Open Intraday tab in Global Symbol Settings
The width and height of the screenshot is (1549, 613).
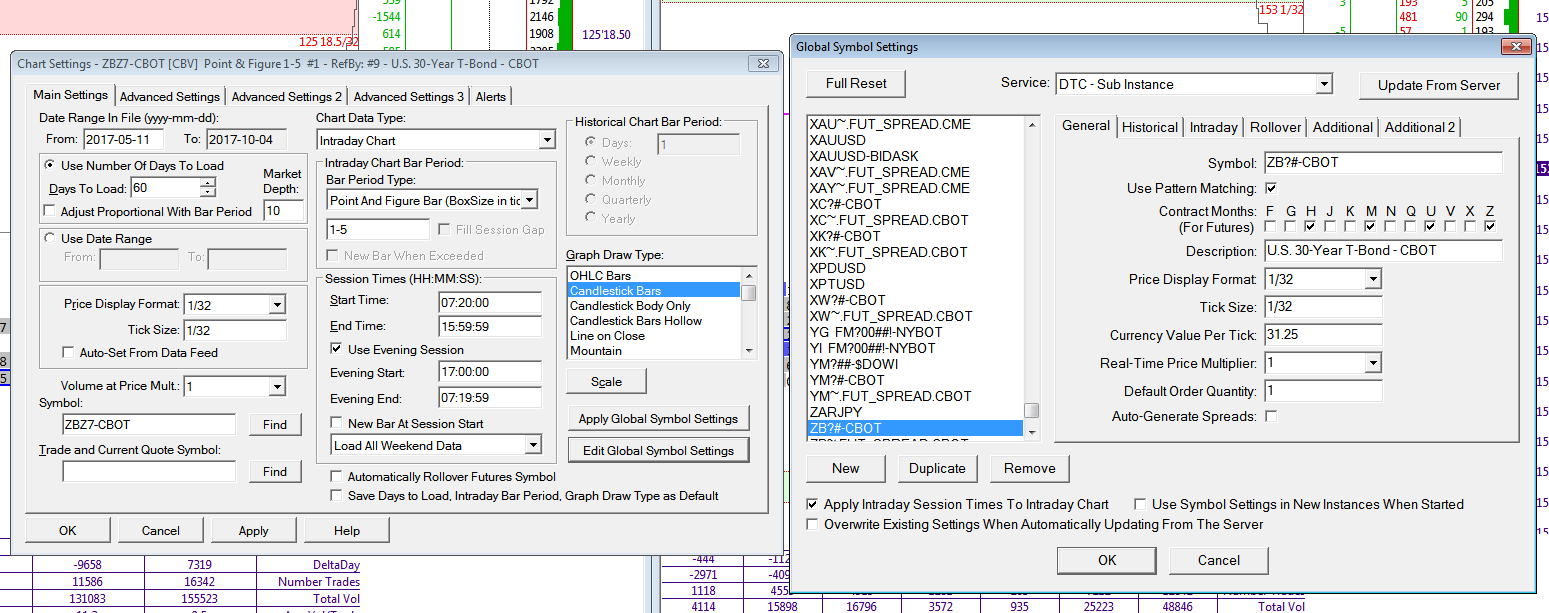click(x=1213, y=127)
